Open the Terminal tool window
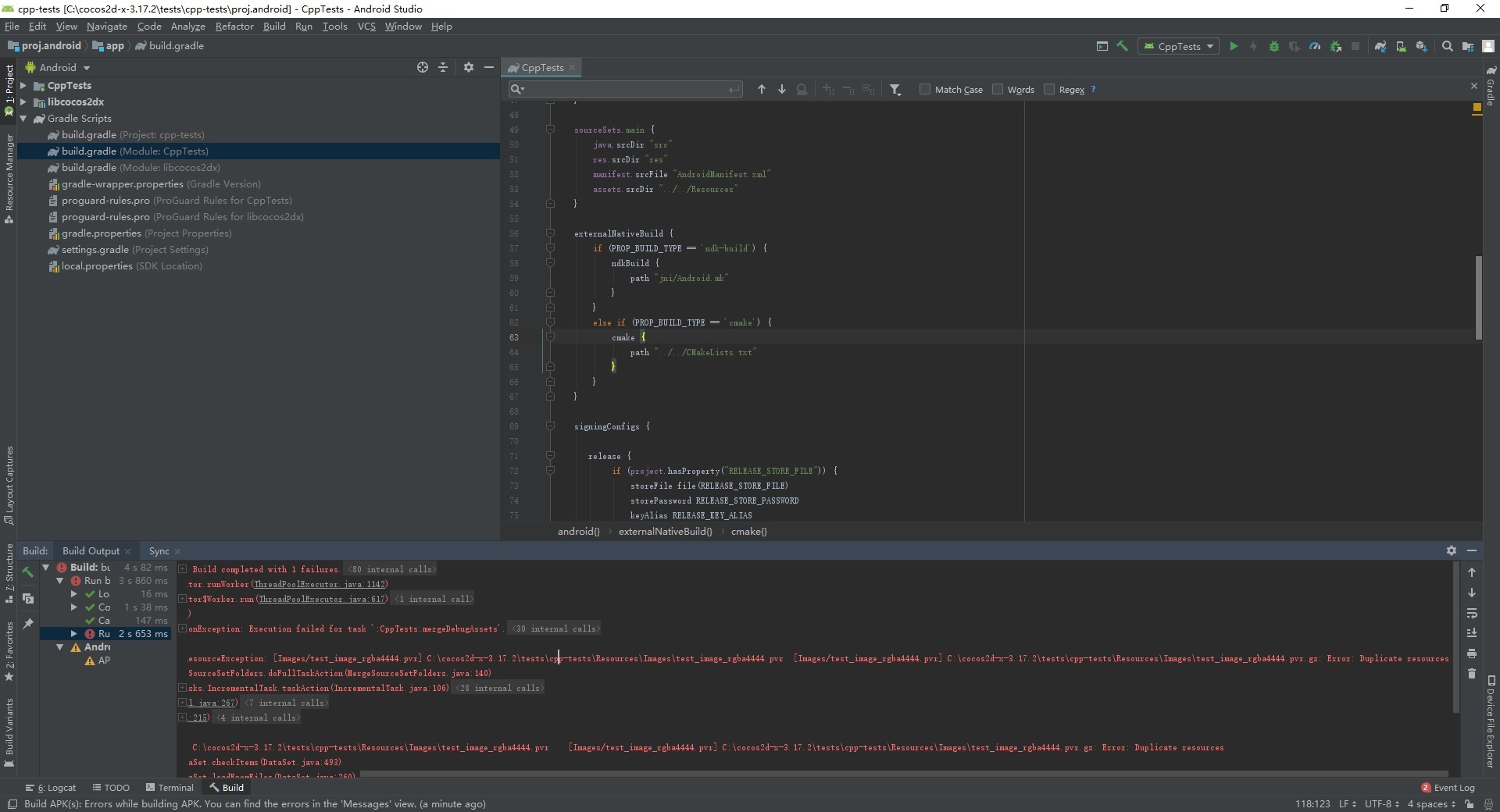 click(170, 788)
